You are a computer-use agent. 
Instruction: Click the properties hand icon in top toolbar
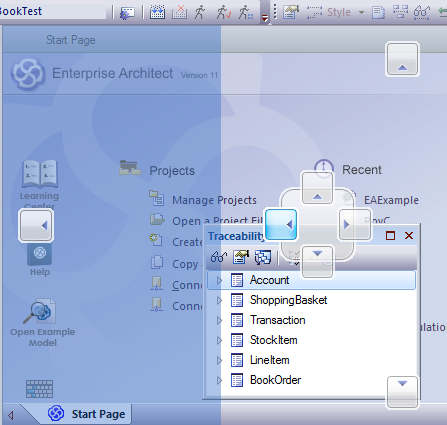click(291, 12)
